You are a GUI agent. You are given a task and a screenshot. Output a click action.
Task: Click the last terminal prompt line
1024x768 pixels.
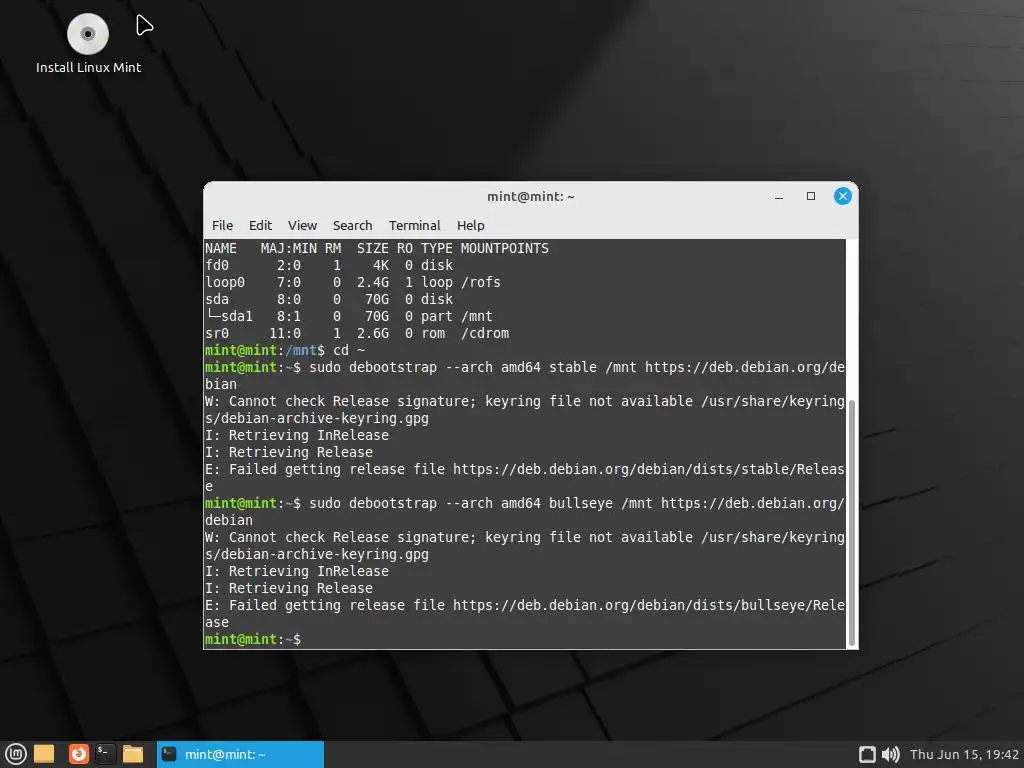[253, 639]
